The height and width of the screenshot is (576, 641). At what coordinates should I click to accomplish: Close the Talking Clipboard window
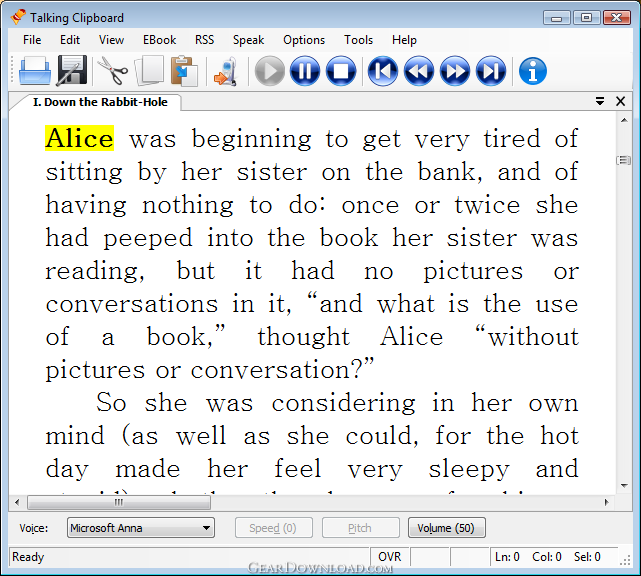(x=616, y=18)
